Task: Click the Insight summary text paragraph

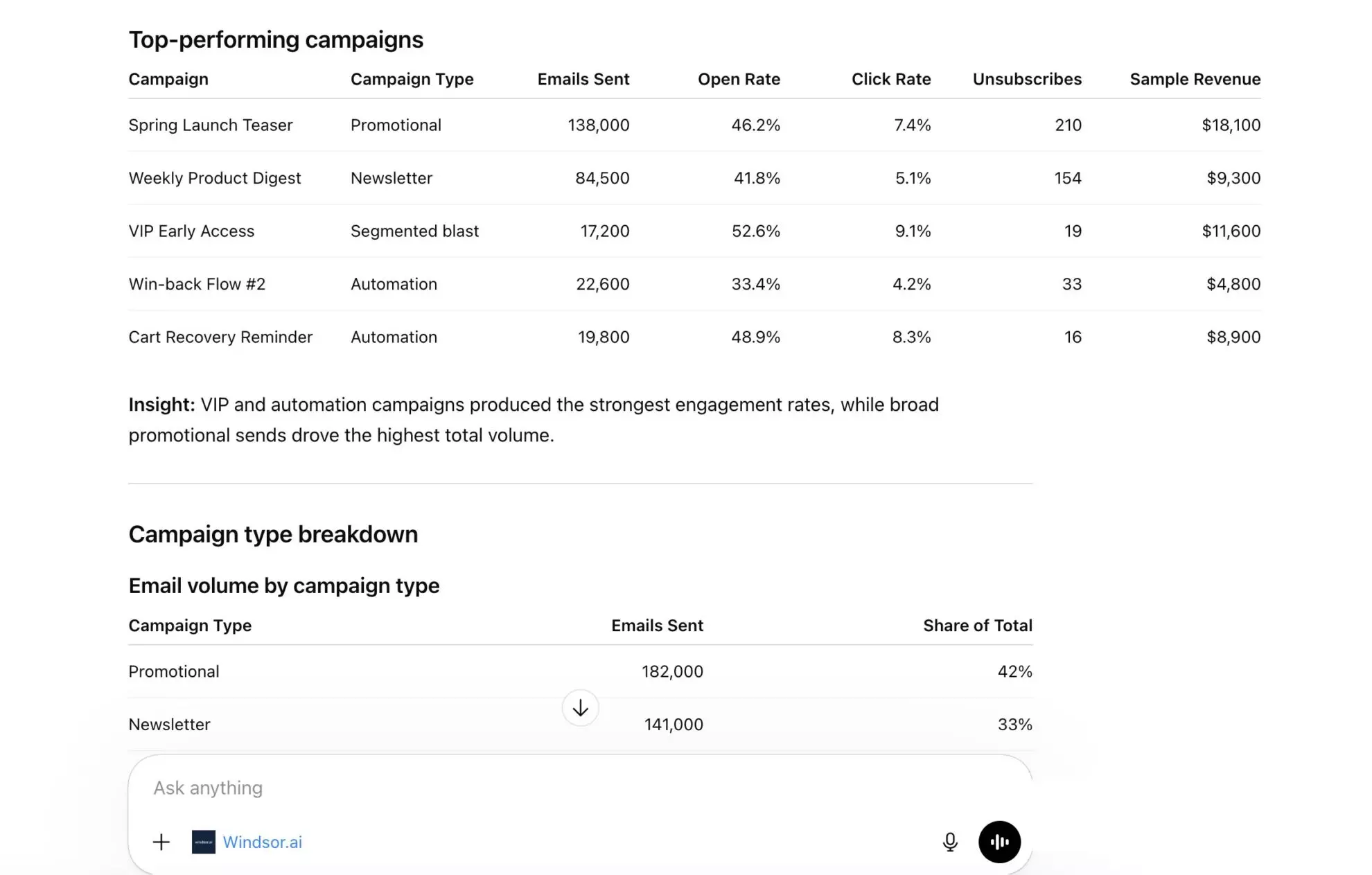Action: coord(534,419)
